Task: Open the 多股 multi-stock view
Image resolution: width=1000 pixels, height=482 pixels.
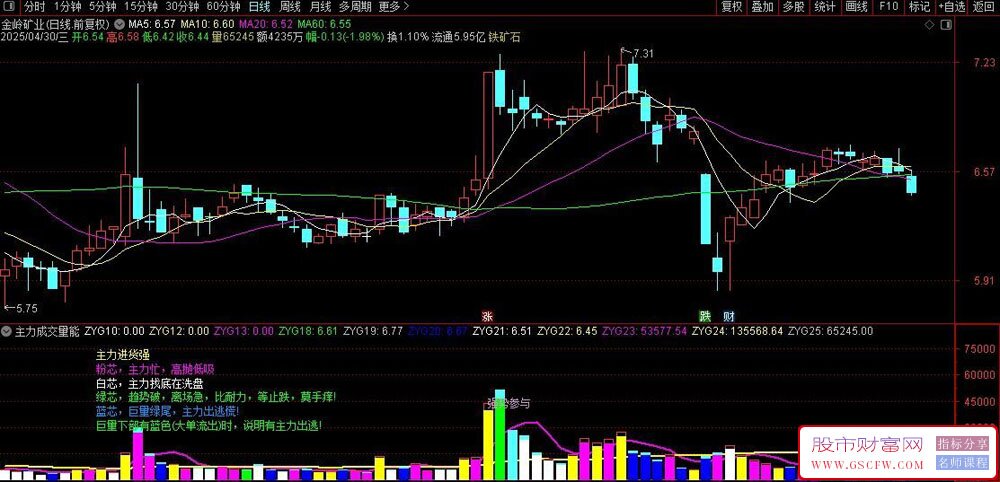Action: (x=794, y=8)
